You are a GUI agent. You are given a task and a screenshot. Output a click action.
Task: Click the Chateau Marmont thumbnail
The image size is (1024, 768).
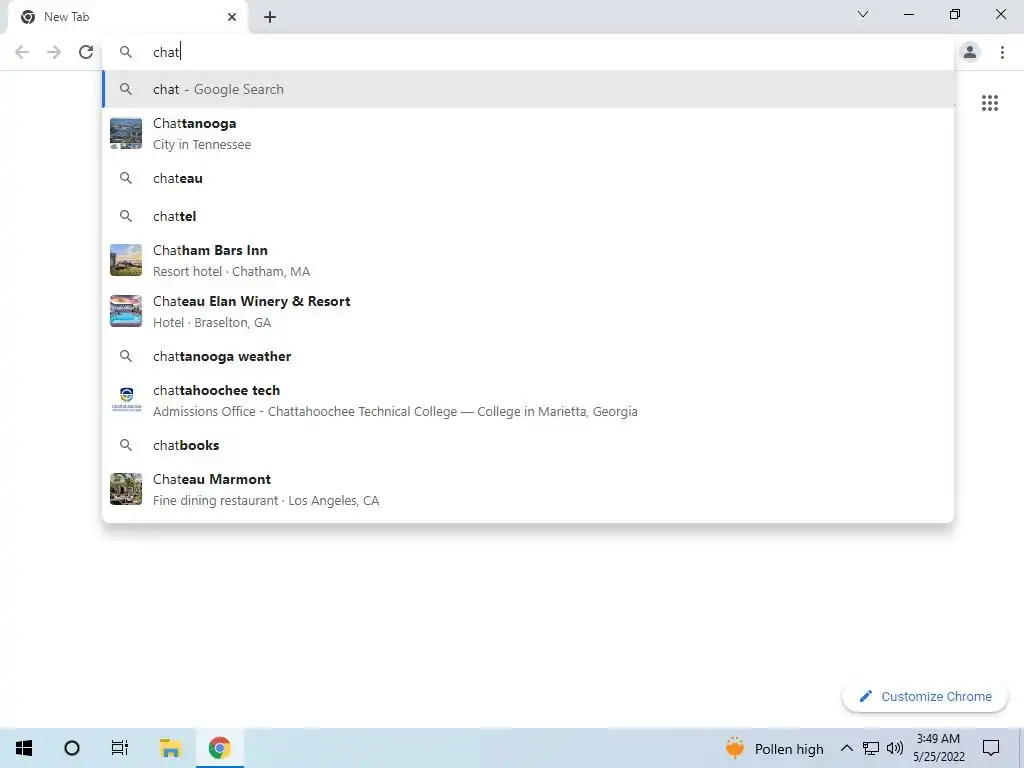tap(126, 489)
